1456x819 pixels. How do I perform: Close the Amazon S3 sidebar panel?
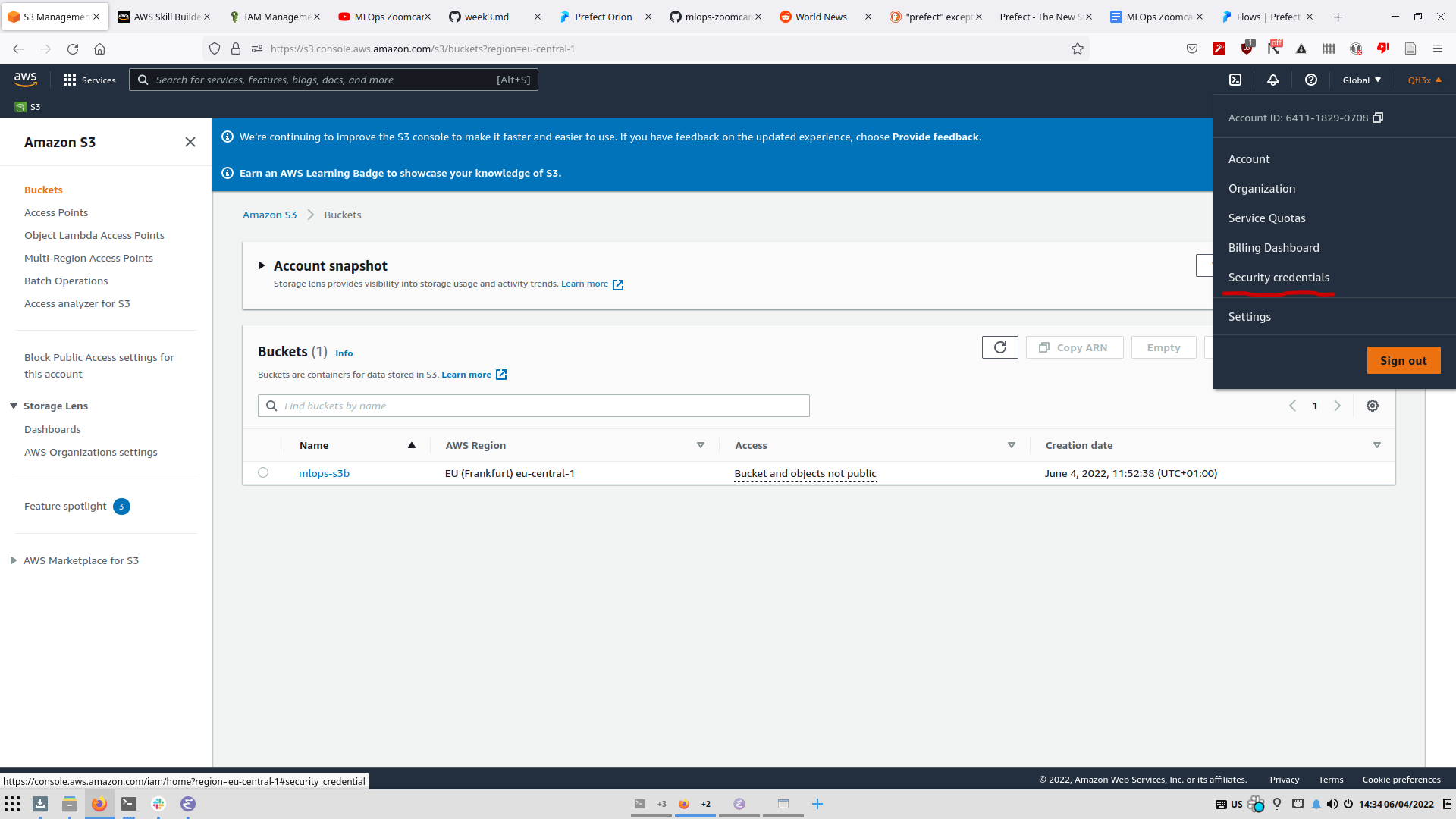(x=190, y=142)
